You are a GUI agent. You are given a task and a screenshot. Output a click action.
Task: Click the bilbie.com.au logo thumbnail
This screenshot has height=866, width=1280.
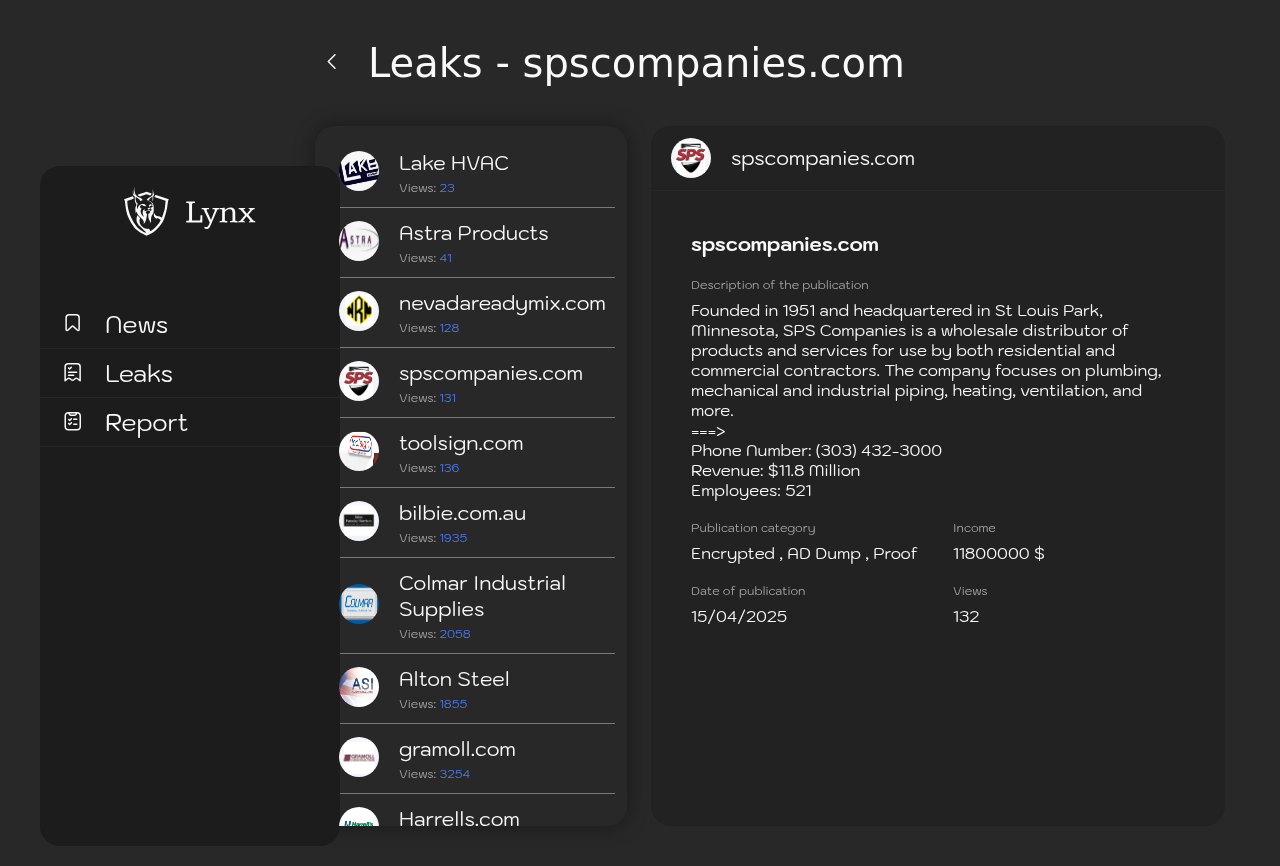coord(359,521)
